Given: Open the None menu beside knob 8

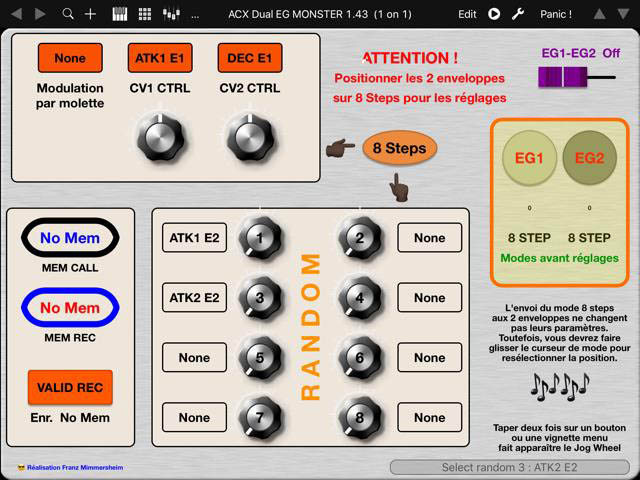Looking at the screenshot, I should coord(430,417).
